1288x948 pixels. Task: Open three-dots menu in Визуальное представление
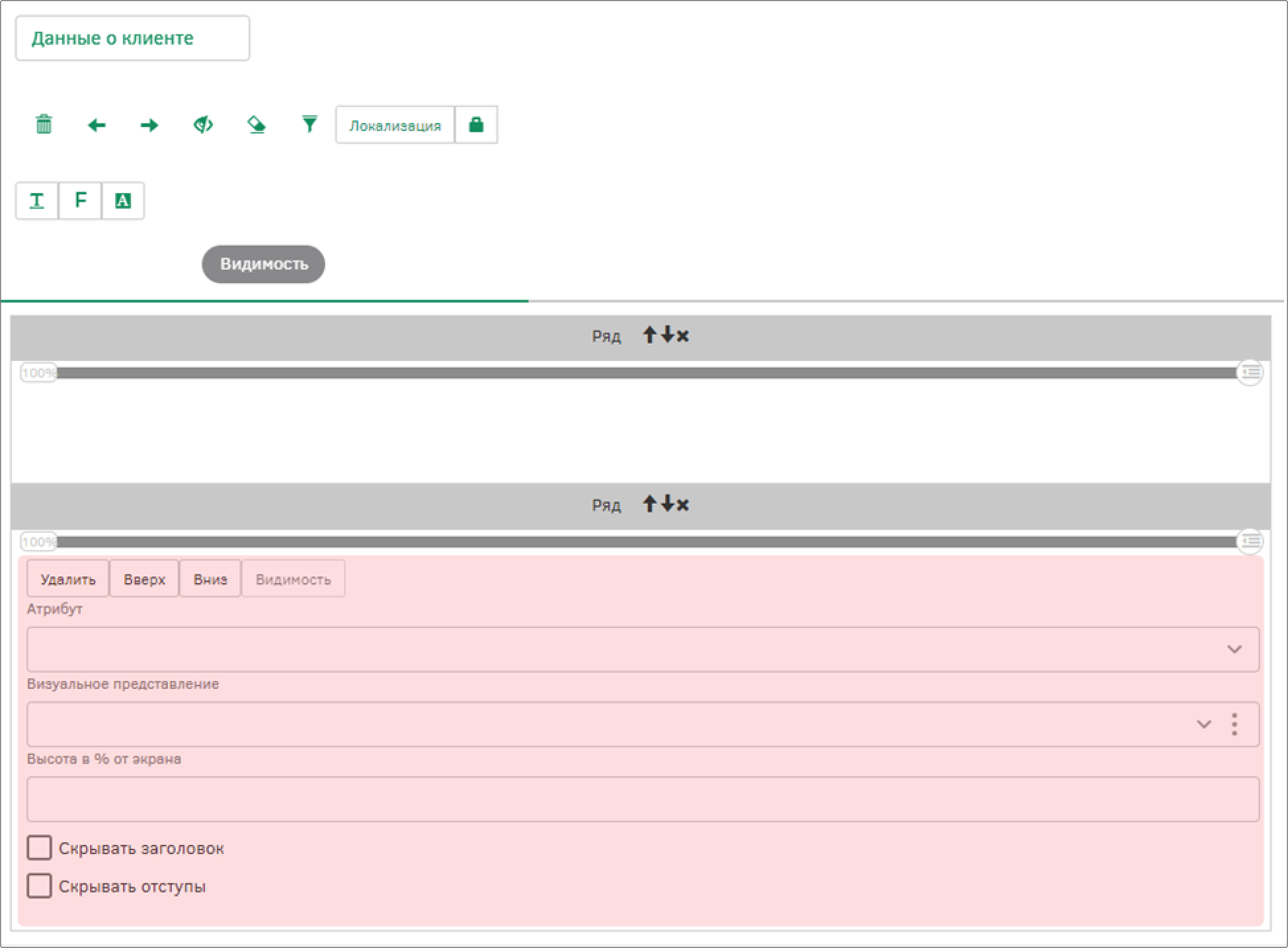coord(1234,725)
